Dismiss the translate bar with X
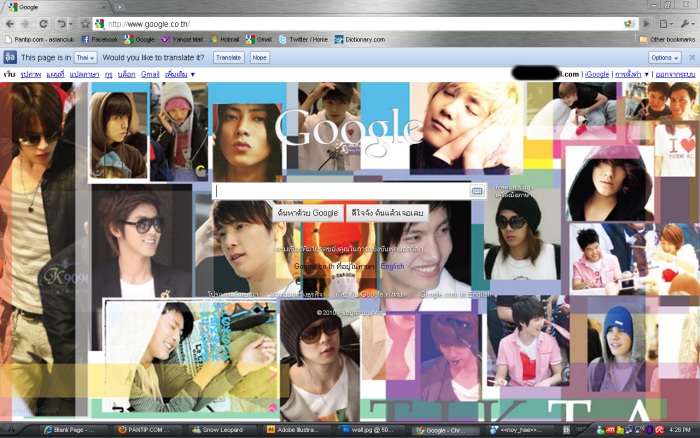Screen dimensions: 700x438 692,58
